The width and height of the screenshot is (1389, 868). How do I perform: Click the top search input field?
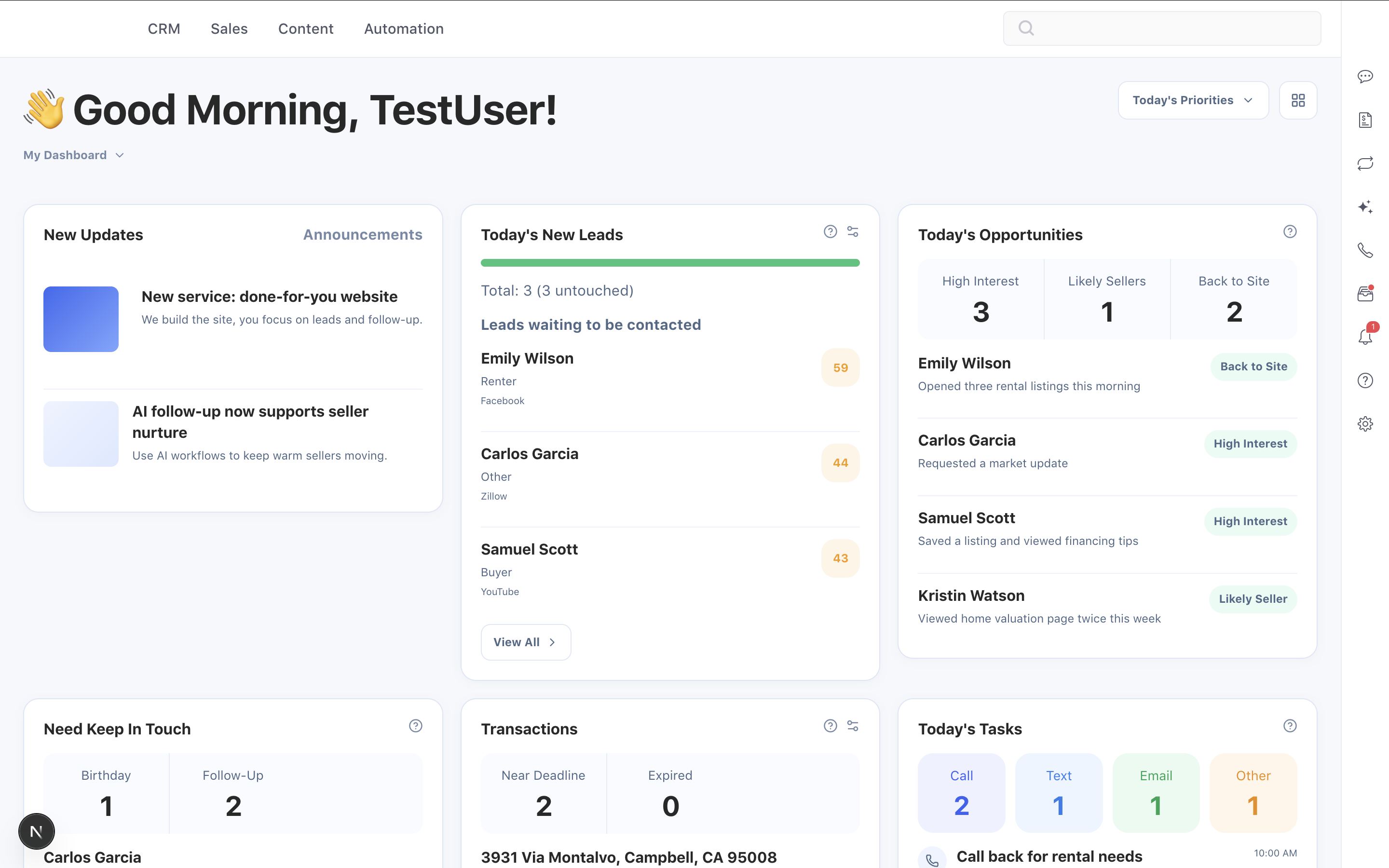pyautogui.click(x=1162, y=28)
